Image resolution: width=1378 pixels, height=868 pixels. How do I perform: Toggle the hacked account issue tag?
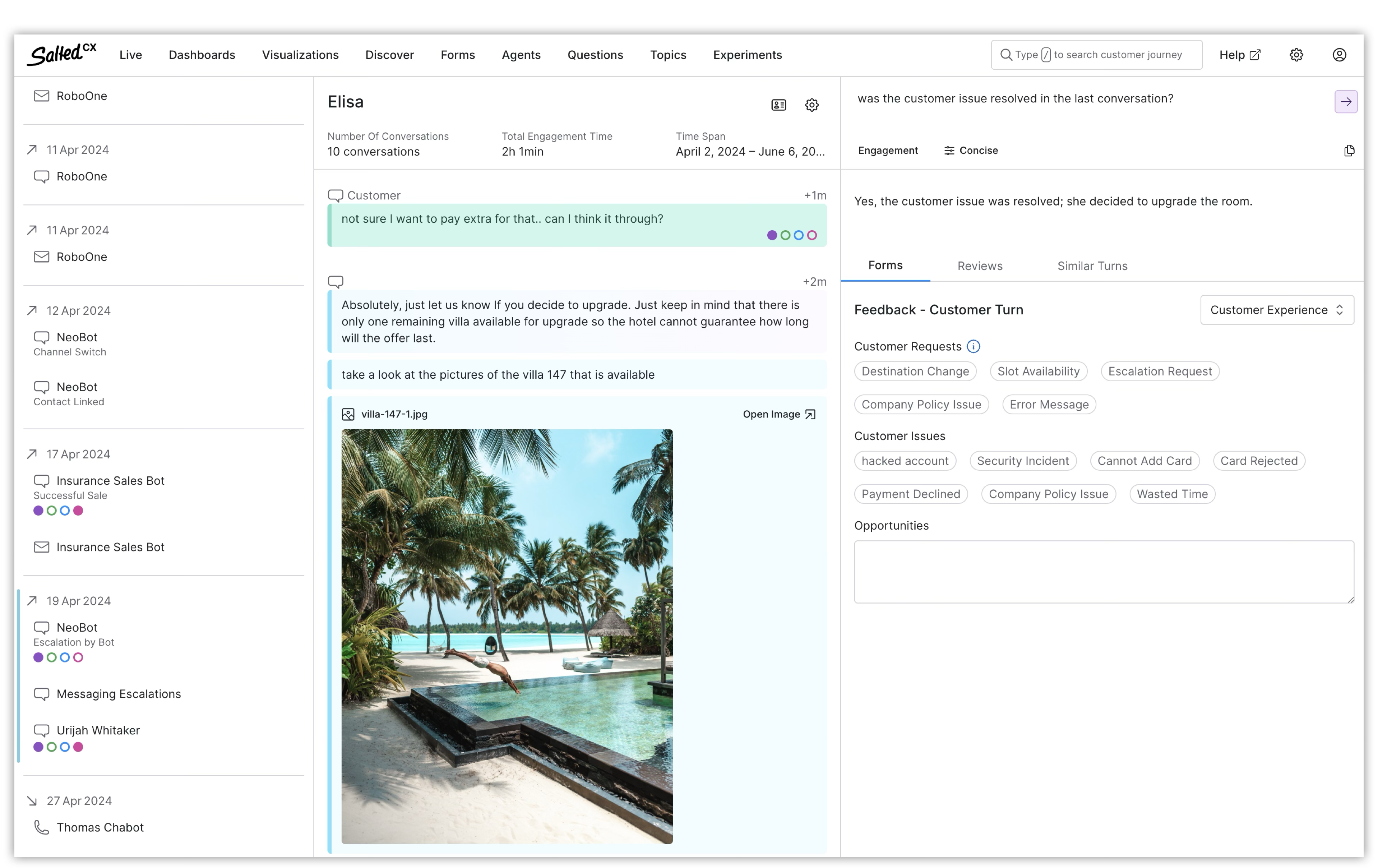(x=905, y=461)
